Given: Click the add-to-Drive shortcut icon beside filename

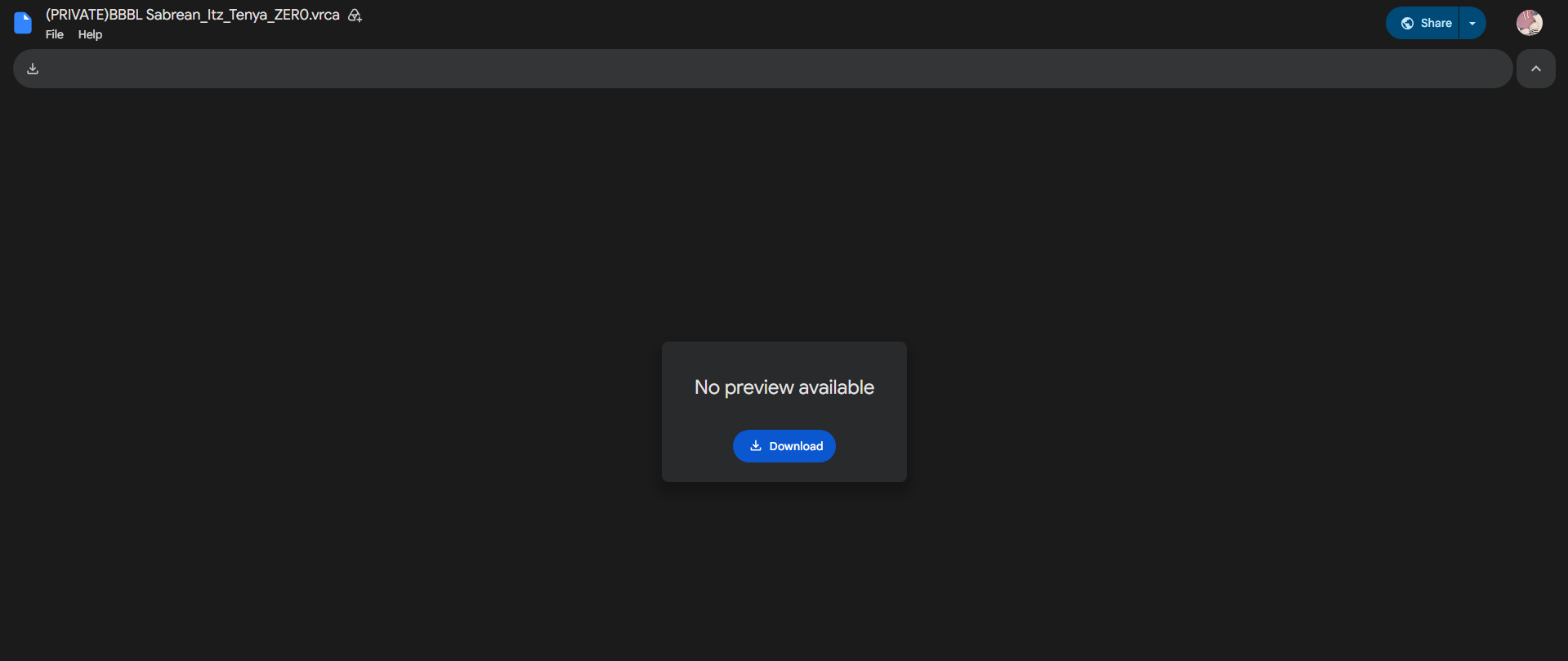Looking at the screenshot, I should pos(355,16).
